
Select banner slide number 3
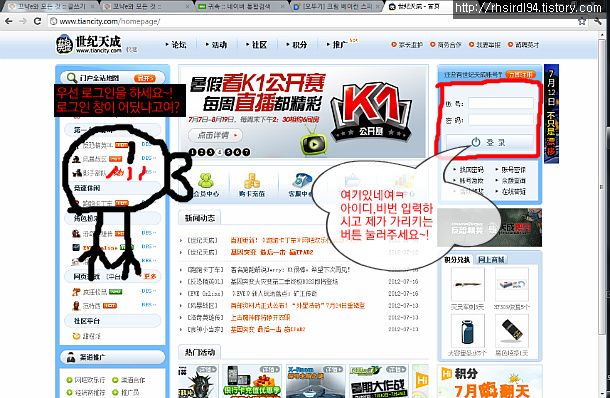210,152
